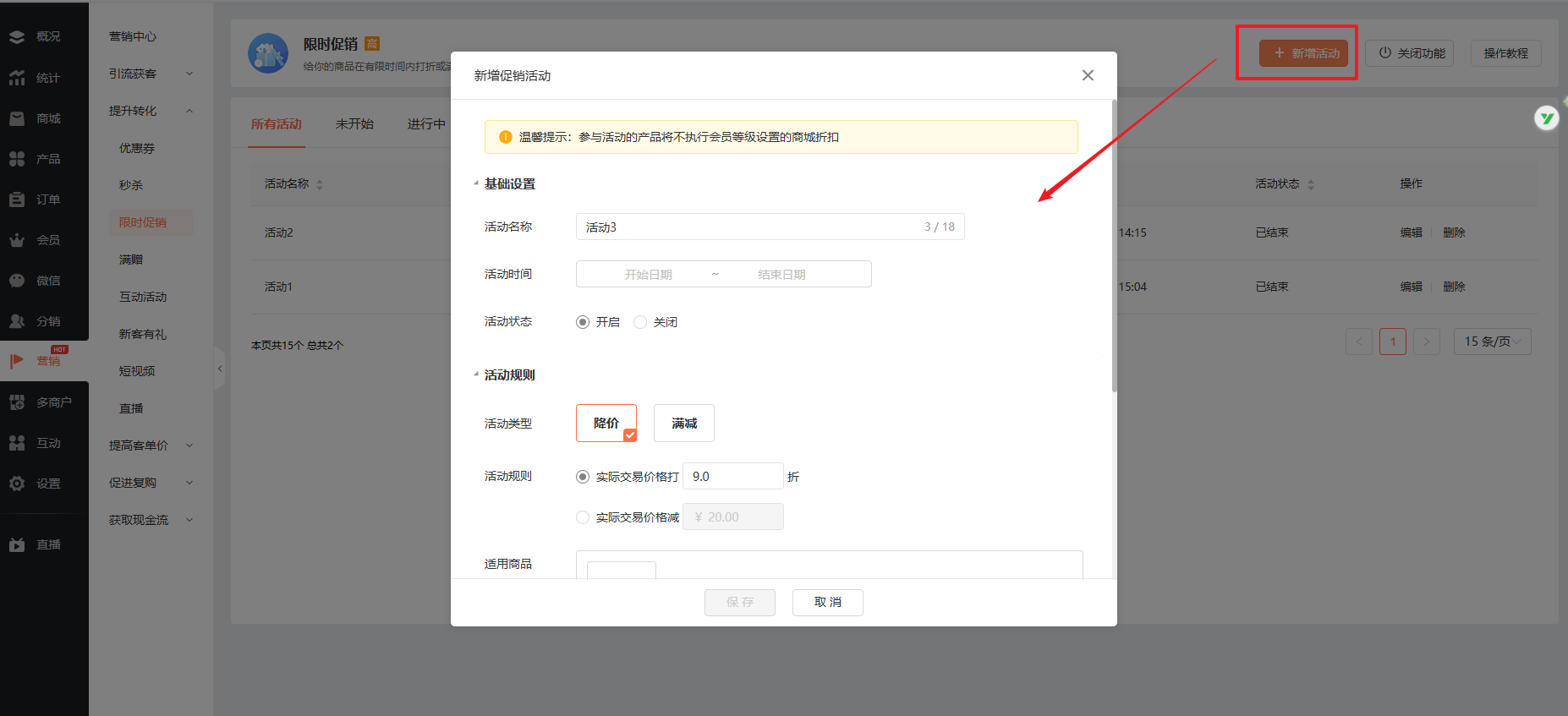Open 秒杀 in the marketing menu
Image resolution: width=1568 pixels, height=716 pixels.
click(131, 185)
